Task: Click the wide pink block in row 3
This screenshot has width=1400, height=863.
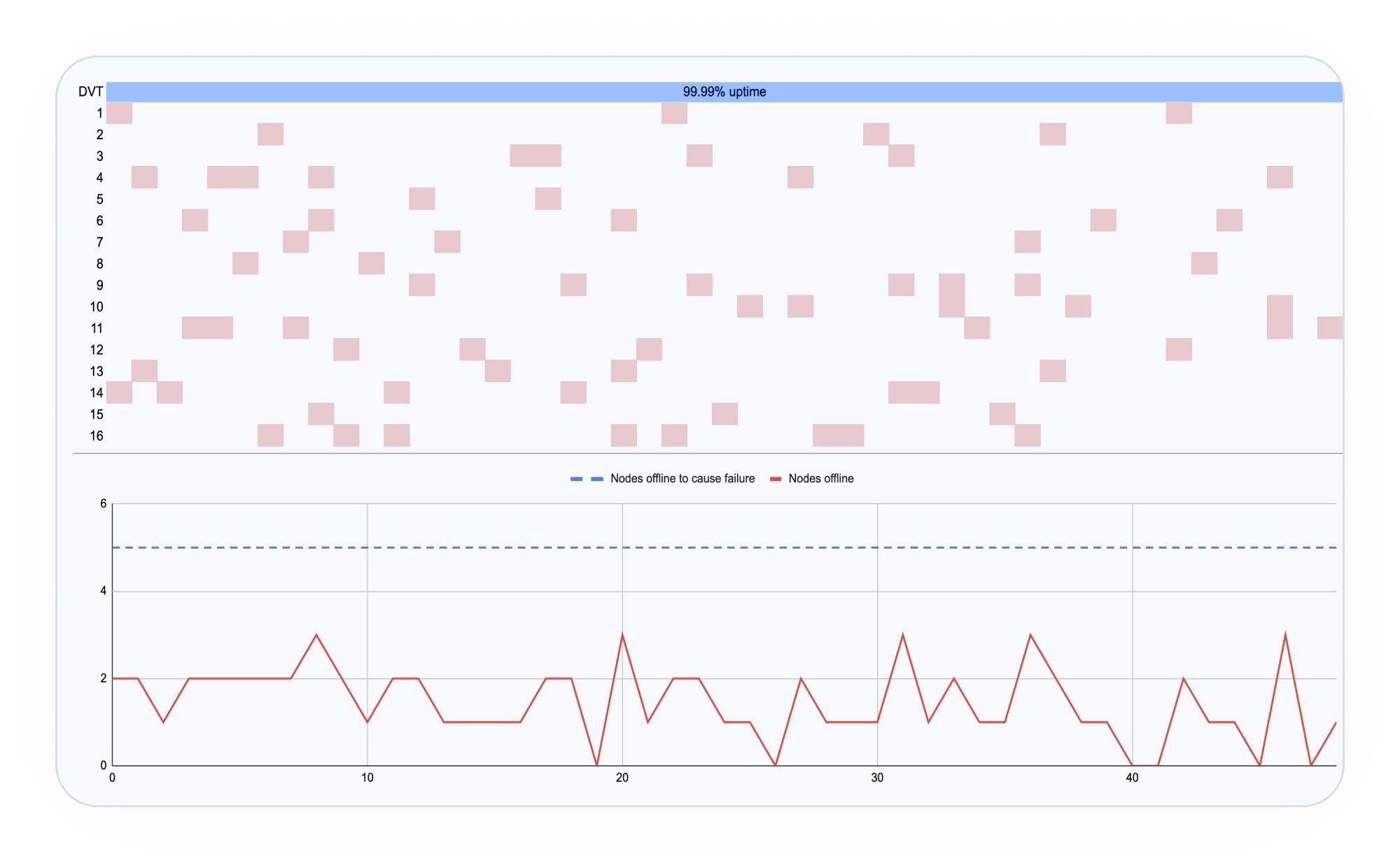Action: point(535,155)
